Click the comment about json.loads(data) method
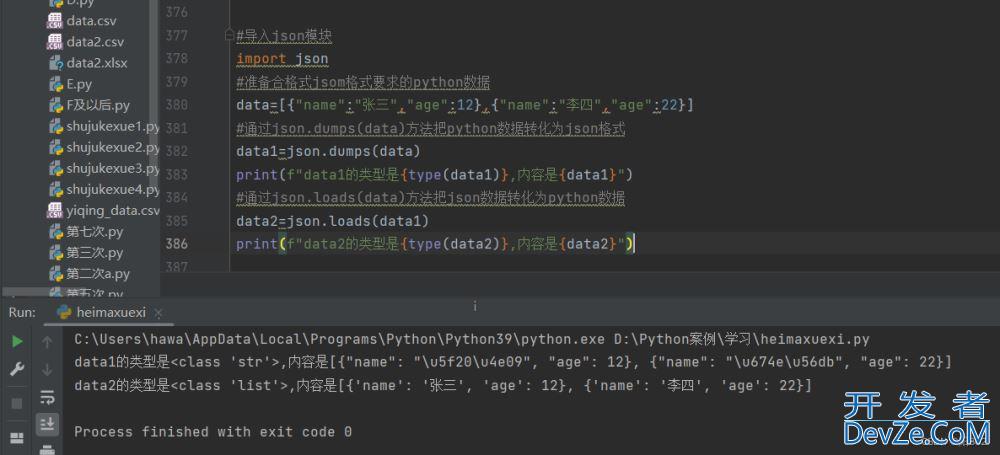Viewport: 1000px width, 455px height. [x=430, y=198]
